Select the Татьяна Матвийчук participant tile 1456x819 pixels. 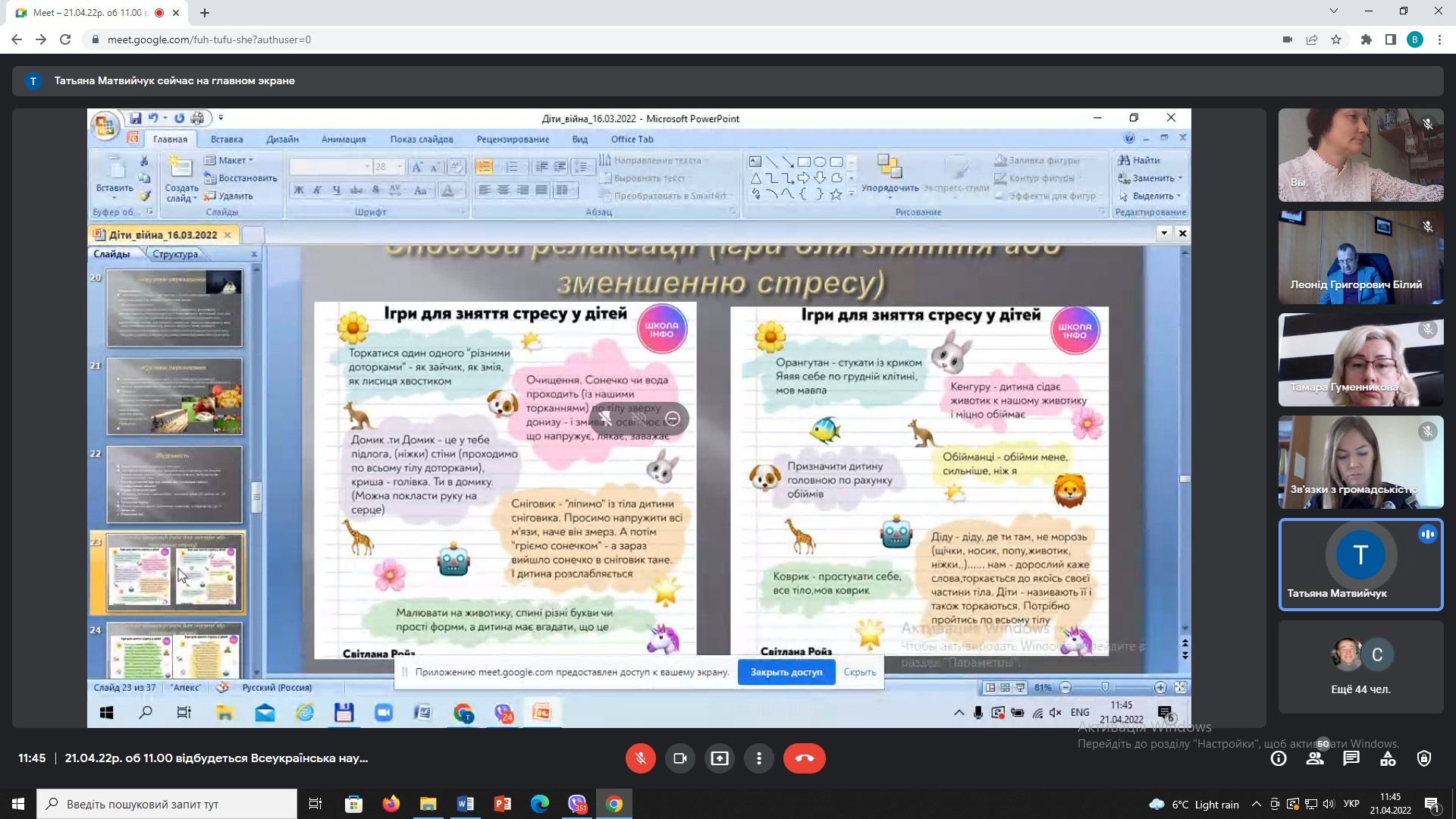click(x=1360, y=565)
